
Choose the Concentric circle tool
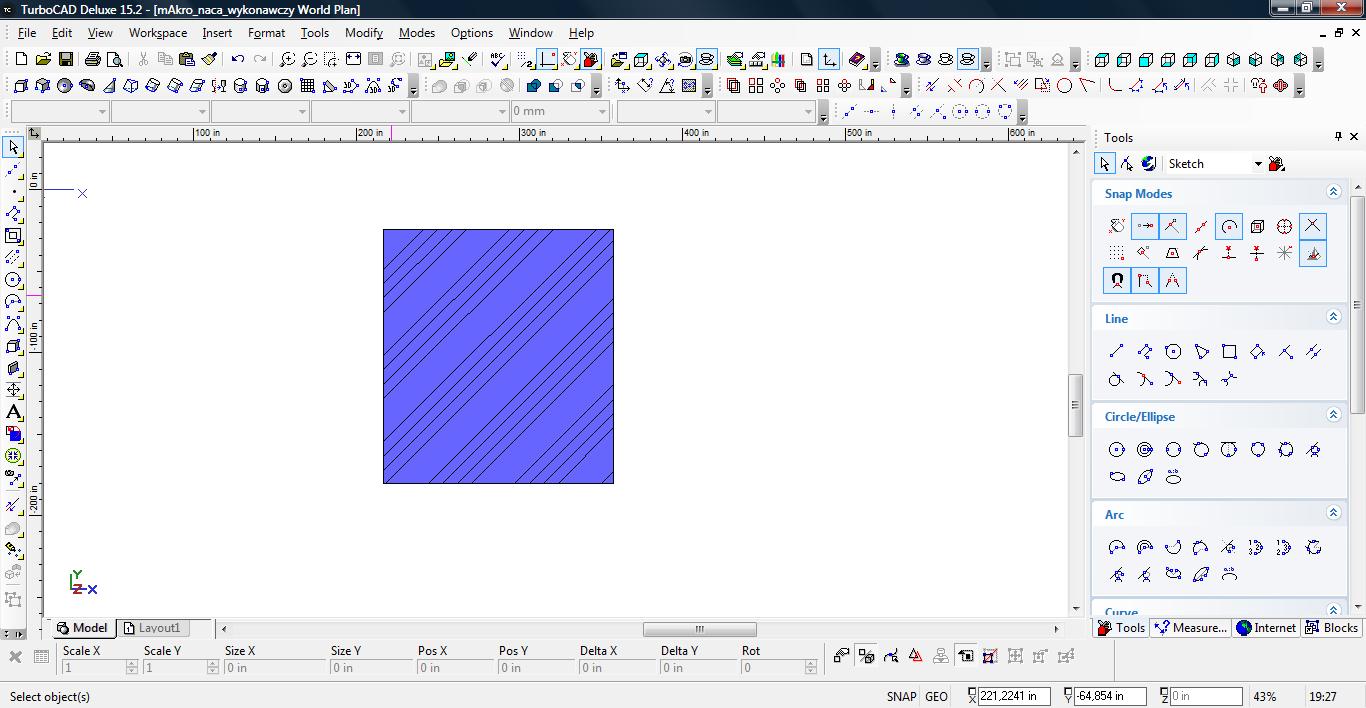coord(1145,449)
